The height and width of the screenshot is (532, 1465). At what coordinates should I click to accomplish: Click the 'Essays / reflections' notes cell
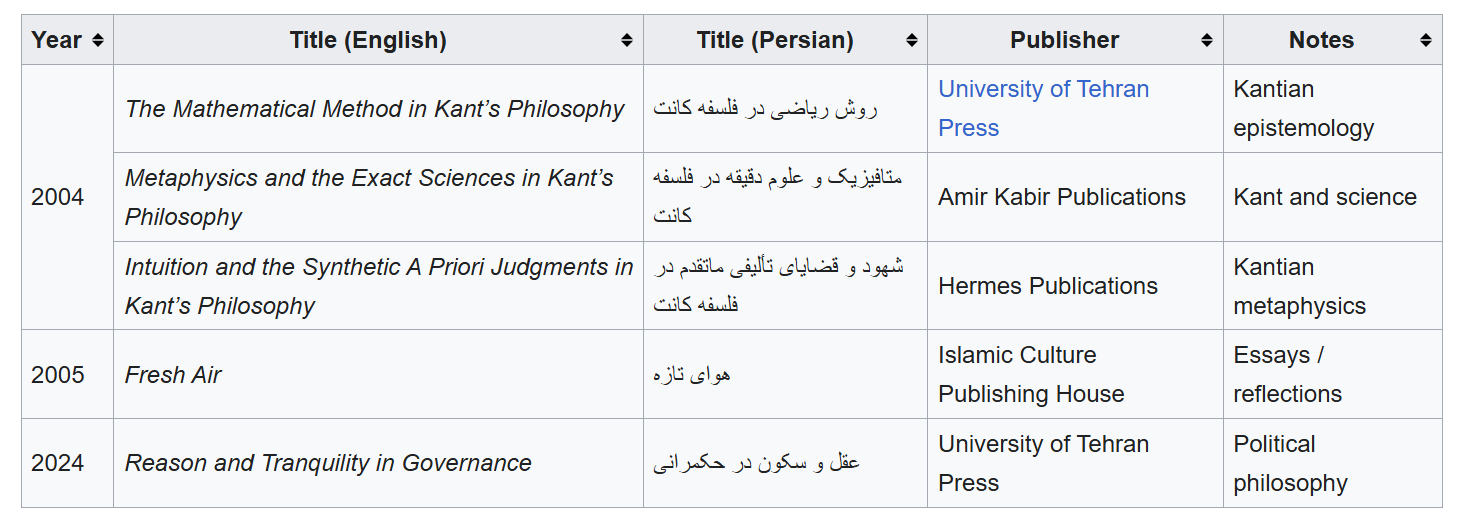point(1287,375)
